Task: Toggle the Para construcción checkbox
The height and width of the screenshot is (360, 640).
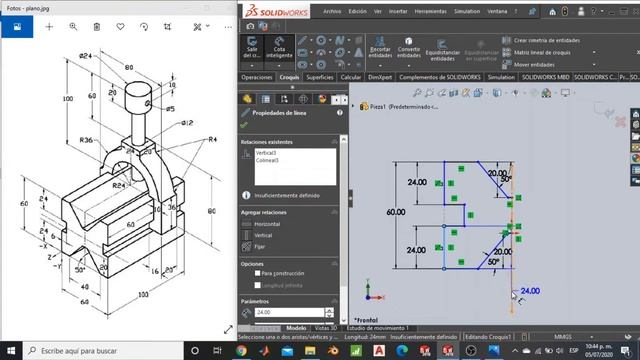Action: (258, 273)
